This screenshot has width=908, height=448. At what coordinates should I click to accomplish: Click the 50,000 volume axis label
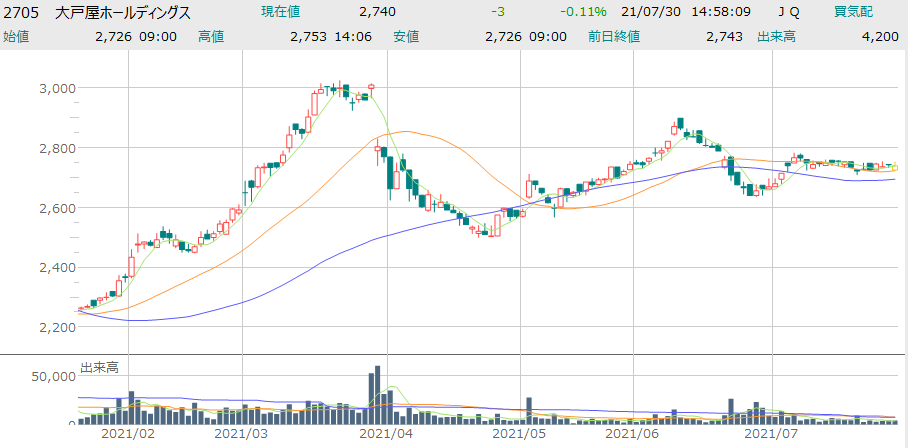coord(52,377)
